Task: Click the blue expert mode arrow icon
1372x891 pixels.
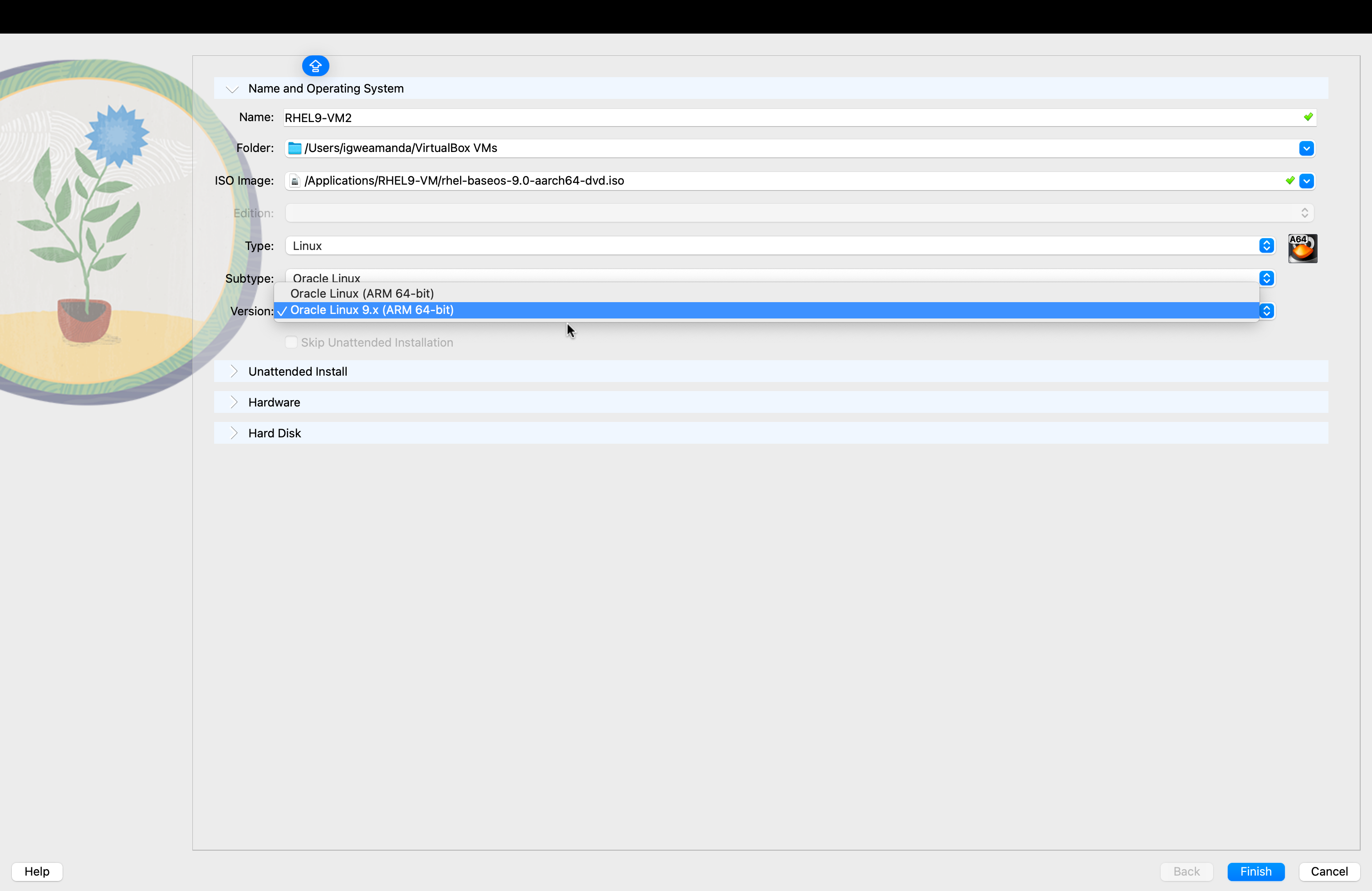Action: pos(315,66)
